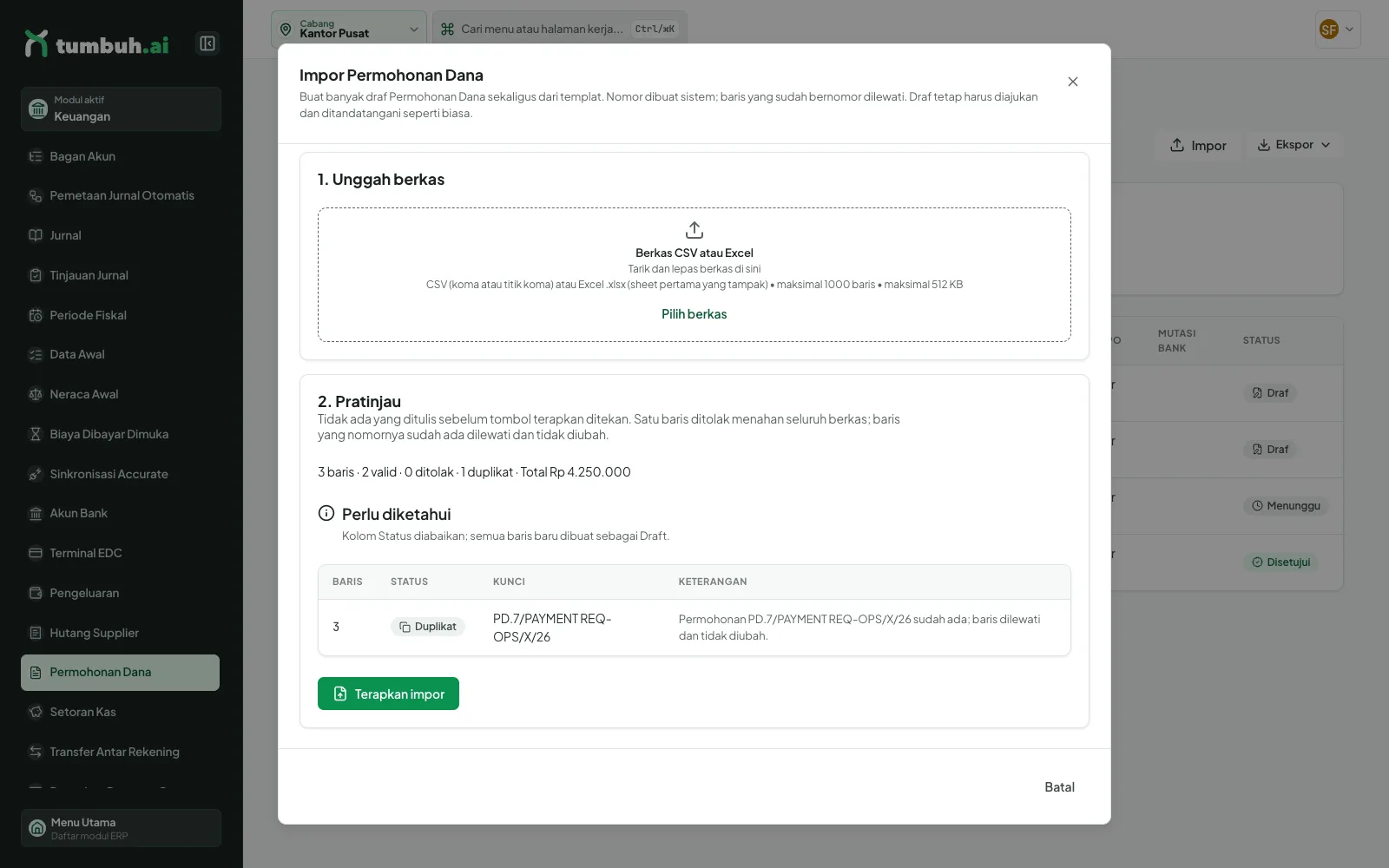The height and width of the screenshot is (868, 1389).
Task: Go to the Jurnal menu item
Action: tap(121, 235)
